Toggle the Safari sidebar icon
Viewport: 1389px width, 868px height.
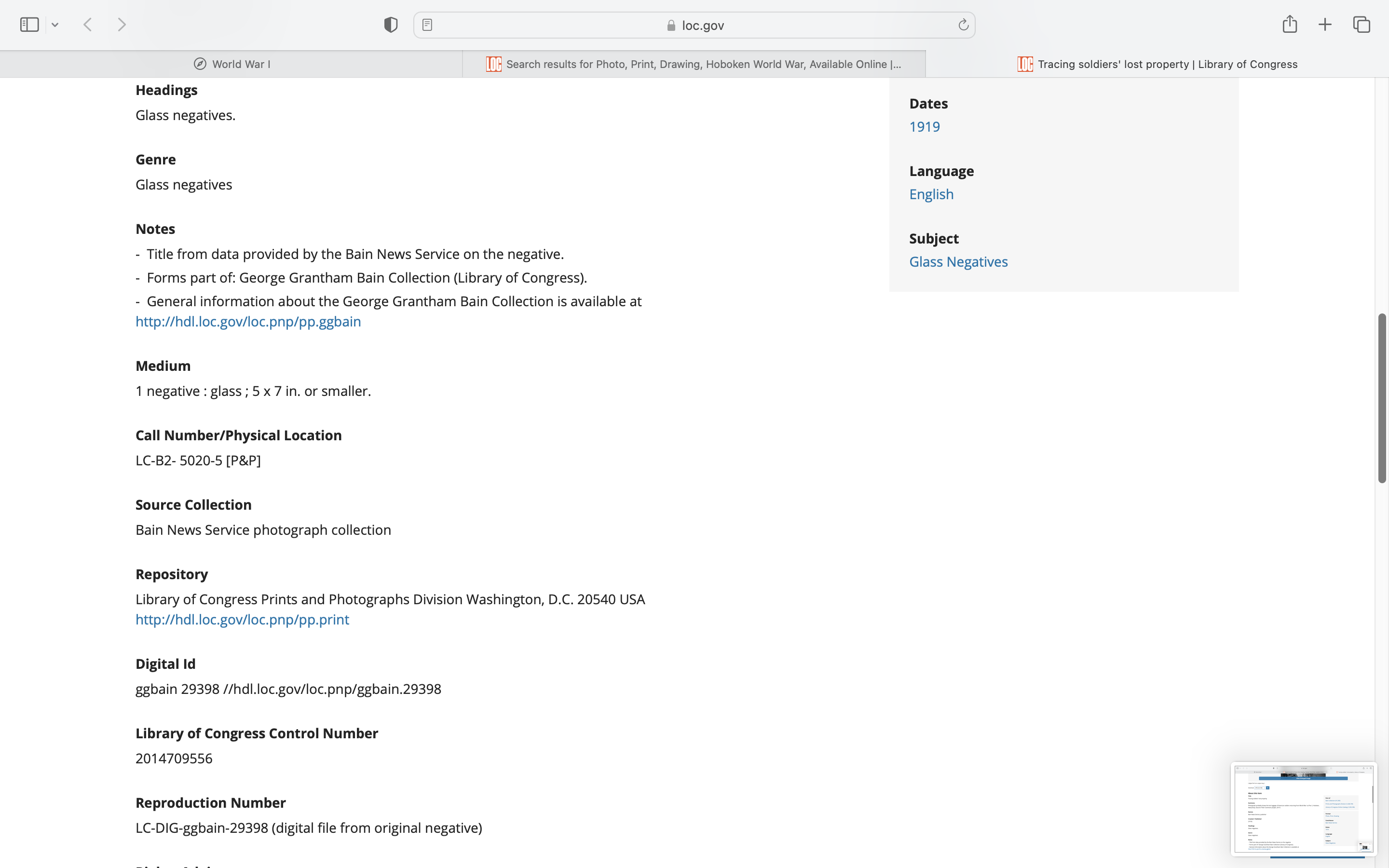[29, 25]
